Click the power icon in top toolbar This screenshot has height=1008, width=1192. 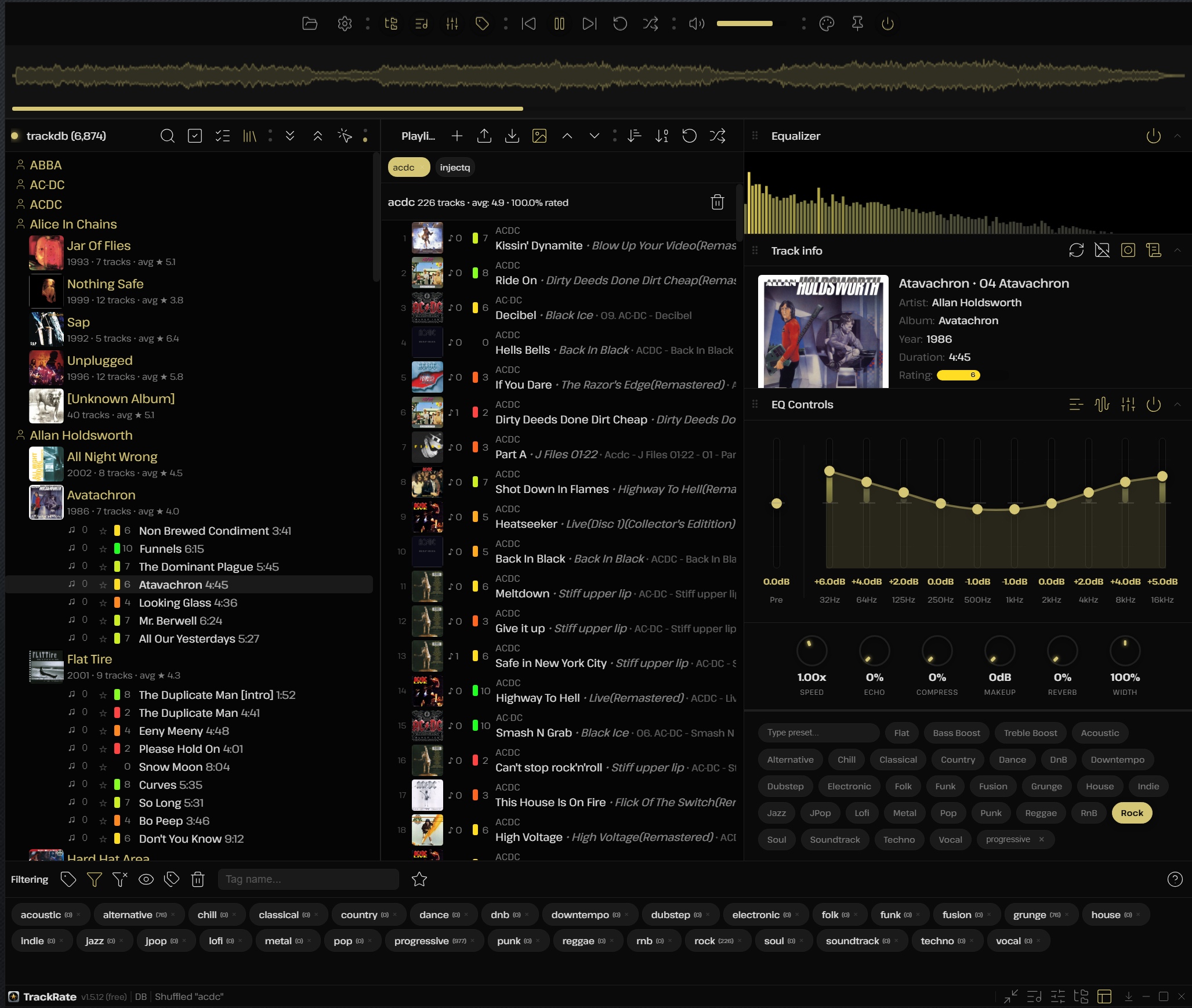pyautogui.click(x=887, y=24)
